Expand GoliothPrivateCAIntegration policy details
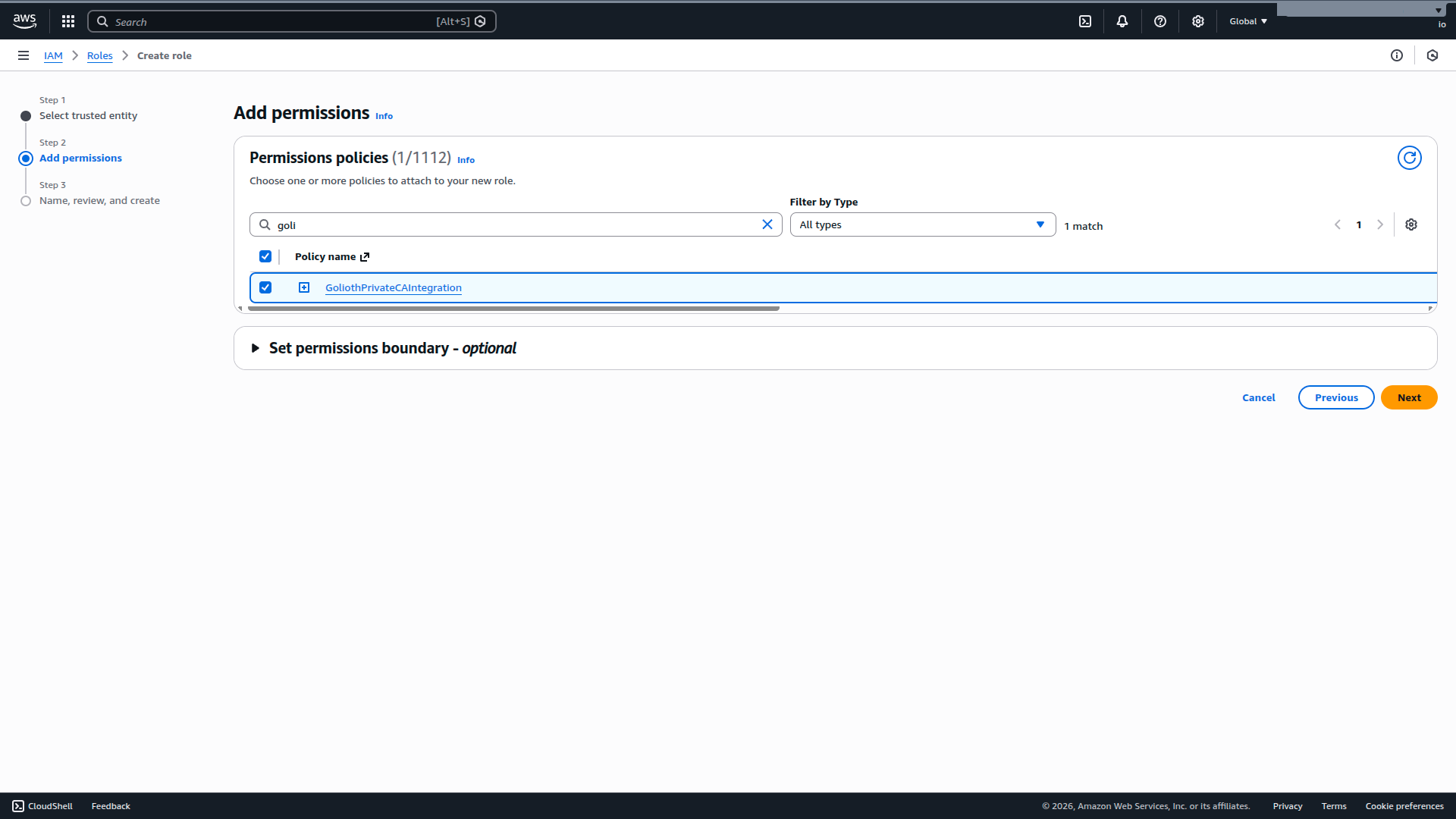Screen dimensions: 1456x819 point(304,287)
